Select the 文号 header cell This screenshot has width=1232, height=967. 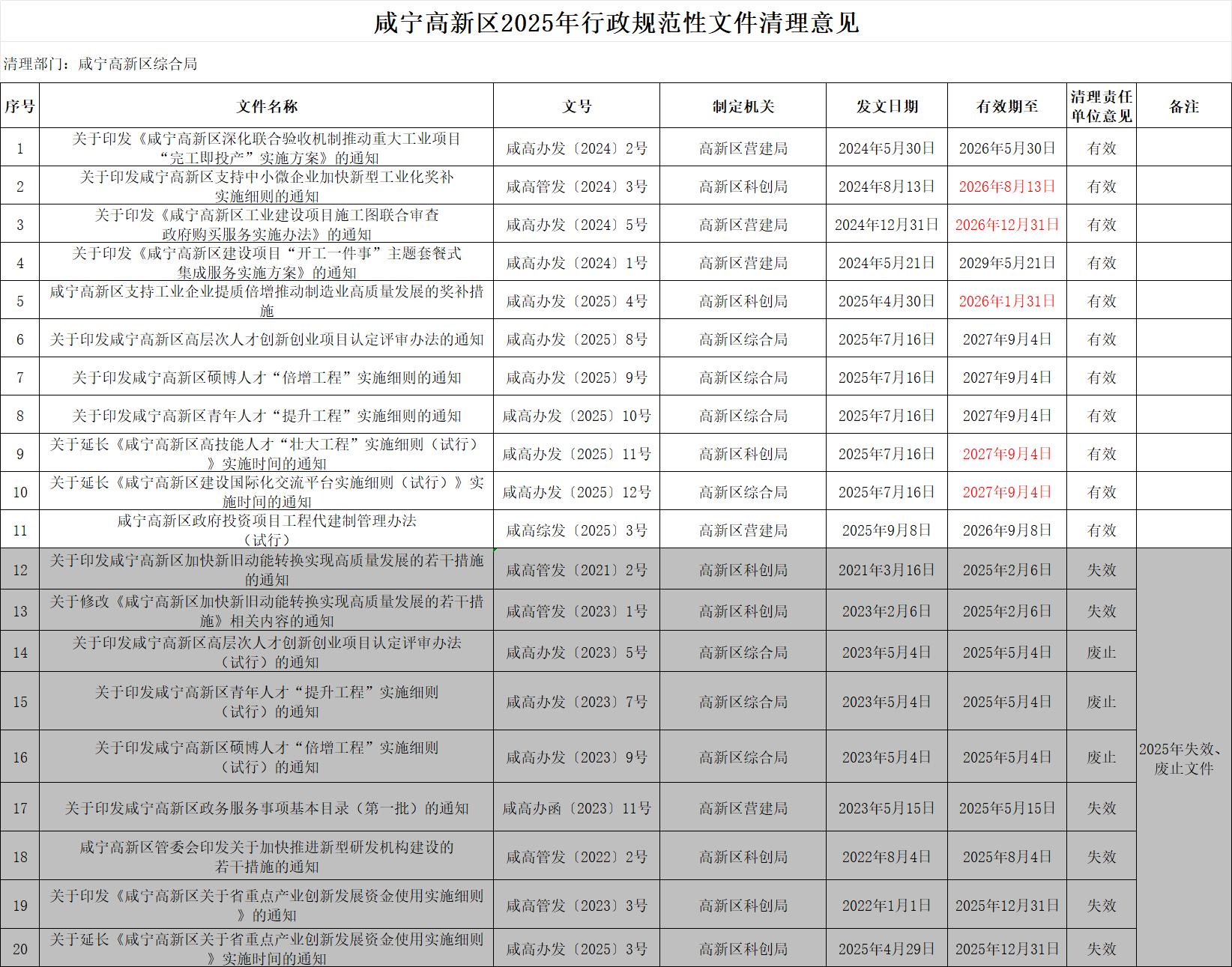coord(576,106)
